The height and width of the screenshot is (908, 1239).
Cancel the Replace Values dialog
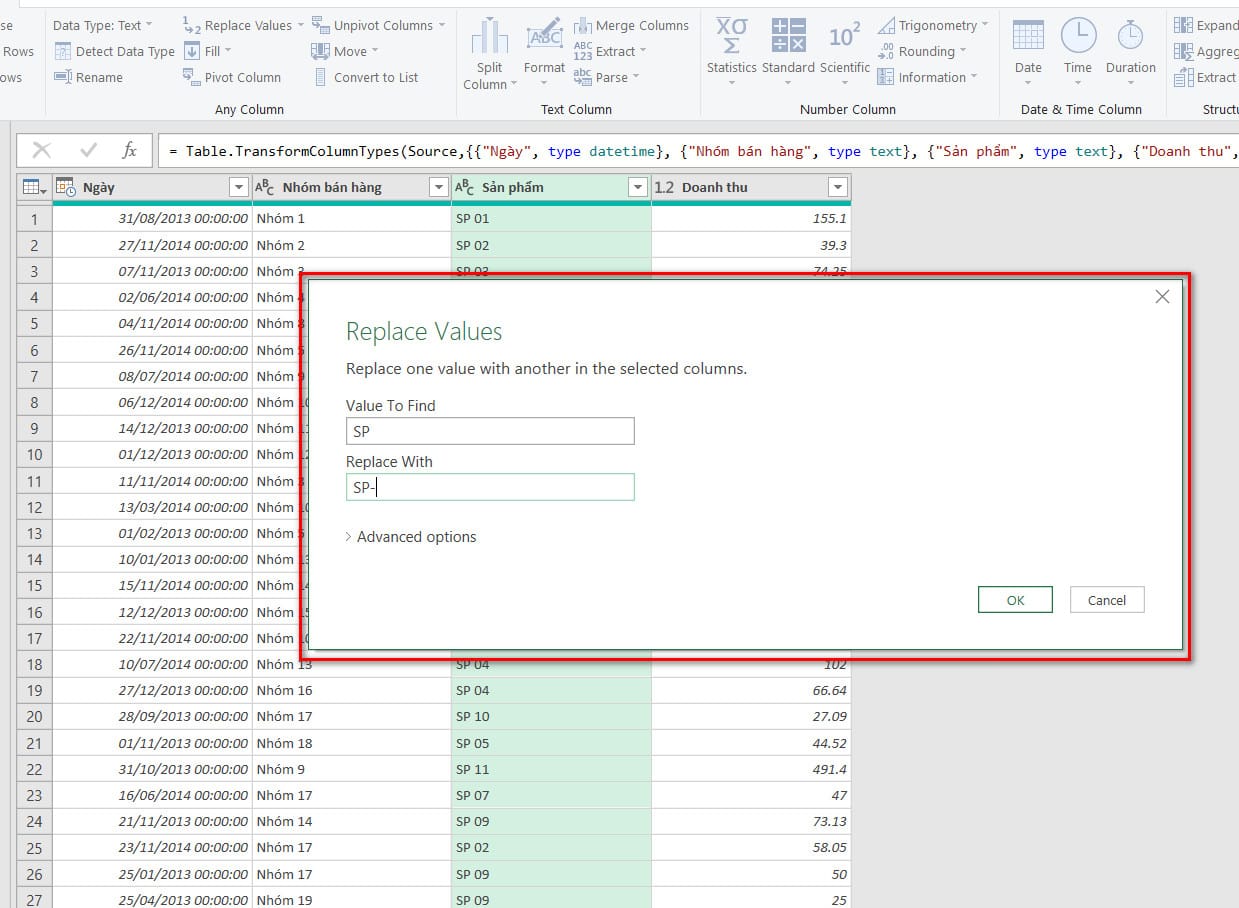pos(1106,600)
